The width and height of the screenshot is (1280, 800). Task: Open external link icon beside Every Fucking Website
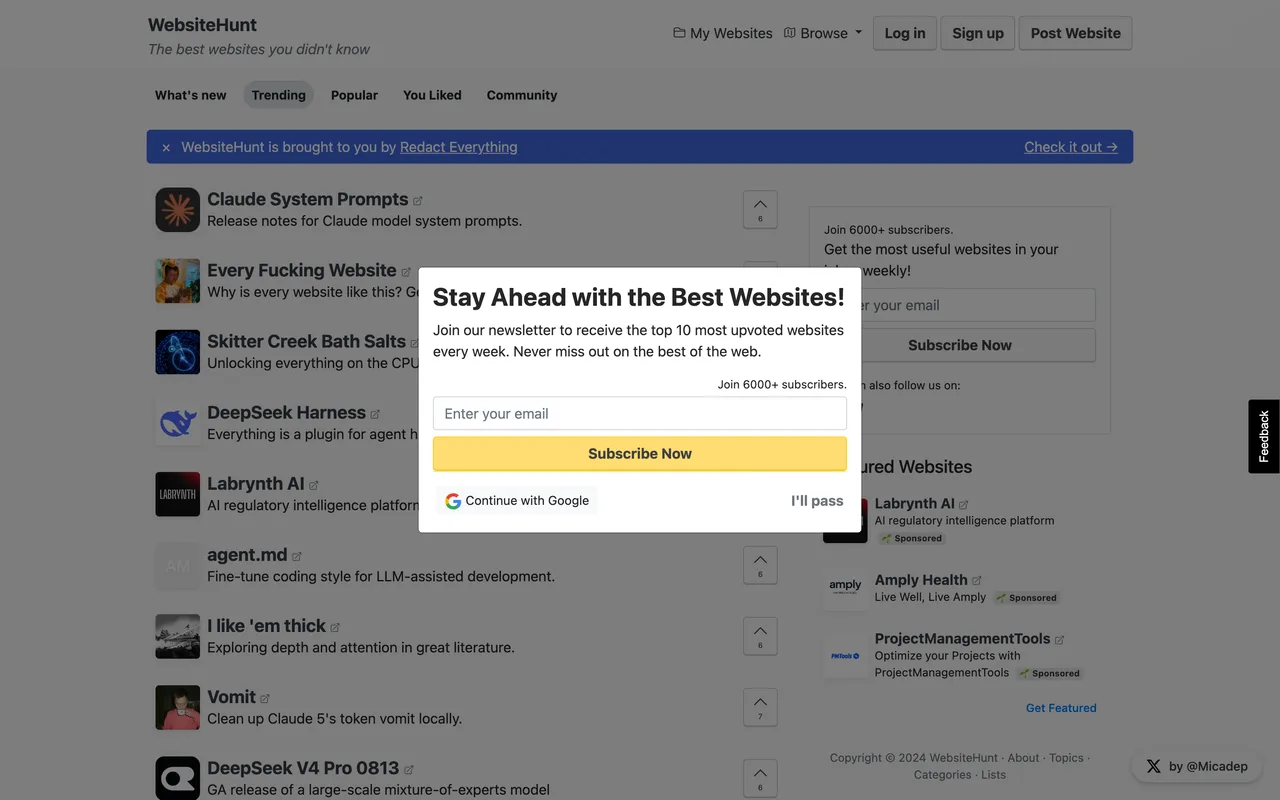406,272
